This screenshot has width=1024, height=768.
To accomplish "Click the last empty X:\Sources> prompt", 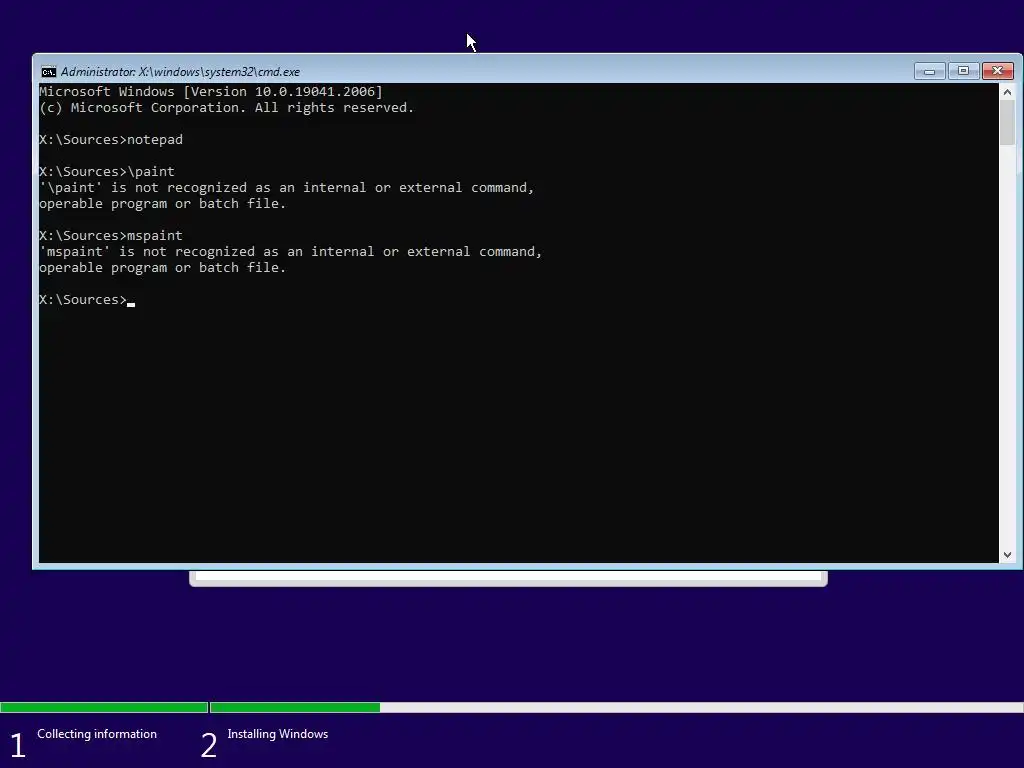I will (87, 300).
